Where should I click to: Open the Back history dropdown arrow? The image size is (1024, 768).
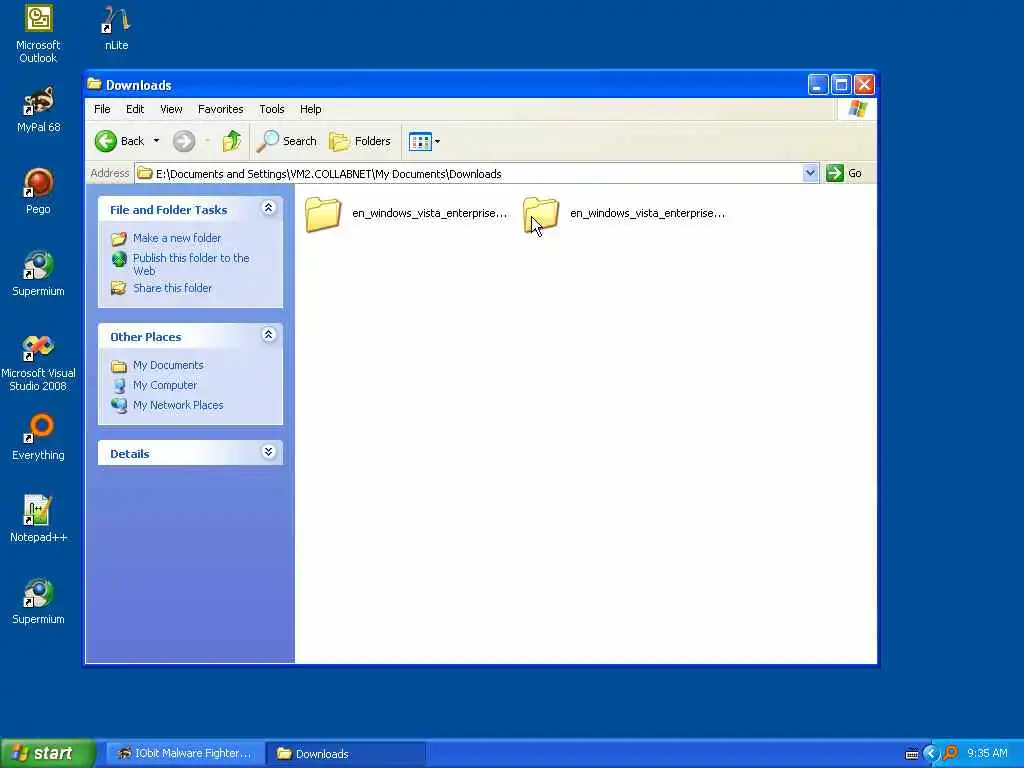(x=156, y=141)
